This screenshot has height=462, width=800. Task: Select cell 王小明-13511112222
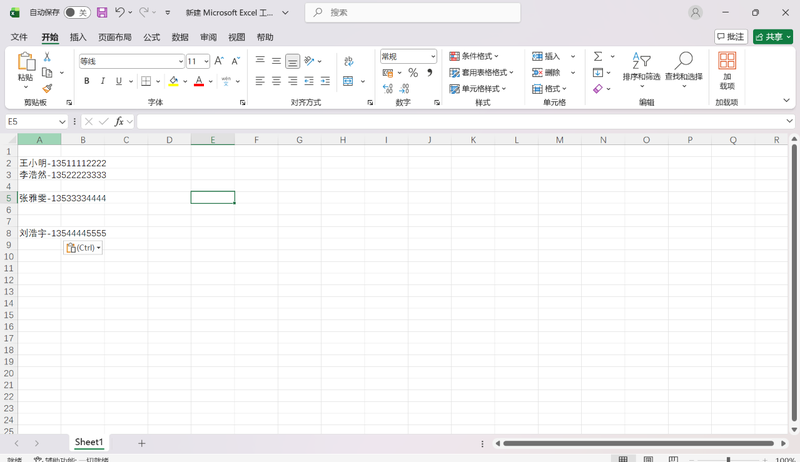point(39,163)
